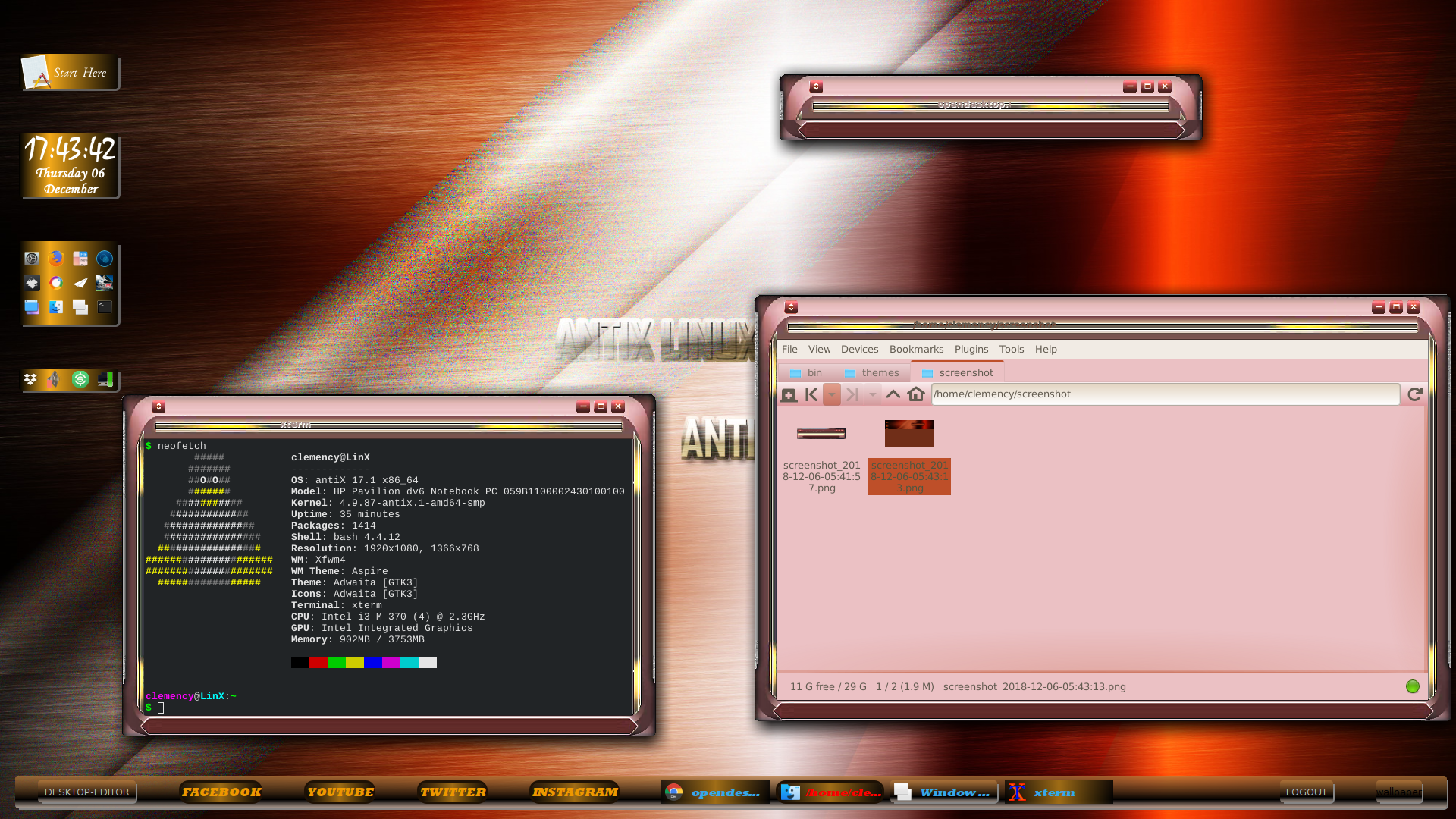Click the Start Here button

click(x=70, y=73)
